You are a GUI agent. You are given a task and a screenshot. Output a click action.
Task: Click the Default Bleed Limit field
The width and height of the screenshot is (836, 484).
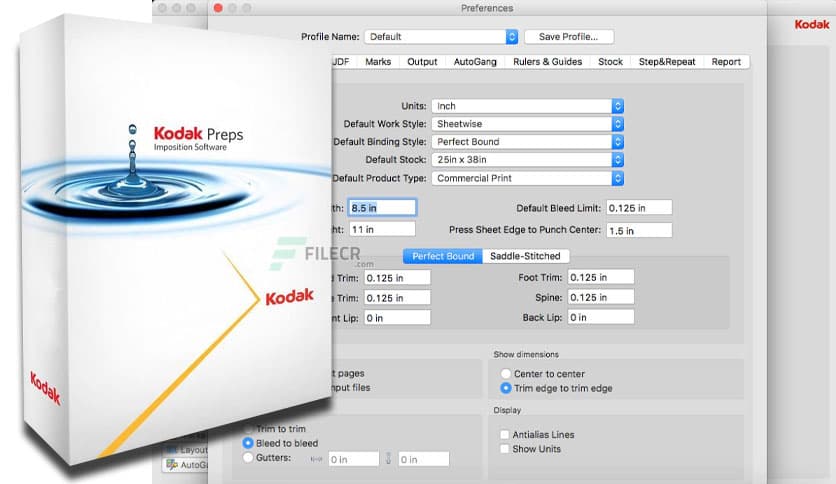638,208
